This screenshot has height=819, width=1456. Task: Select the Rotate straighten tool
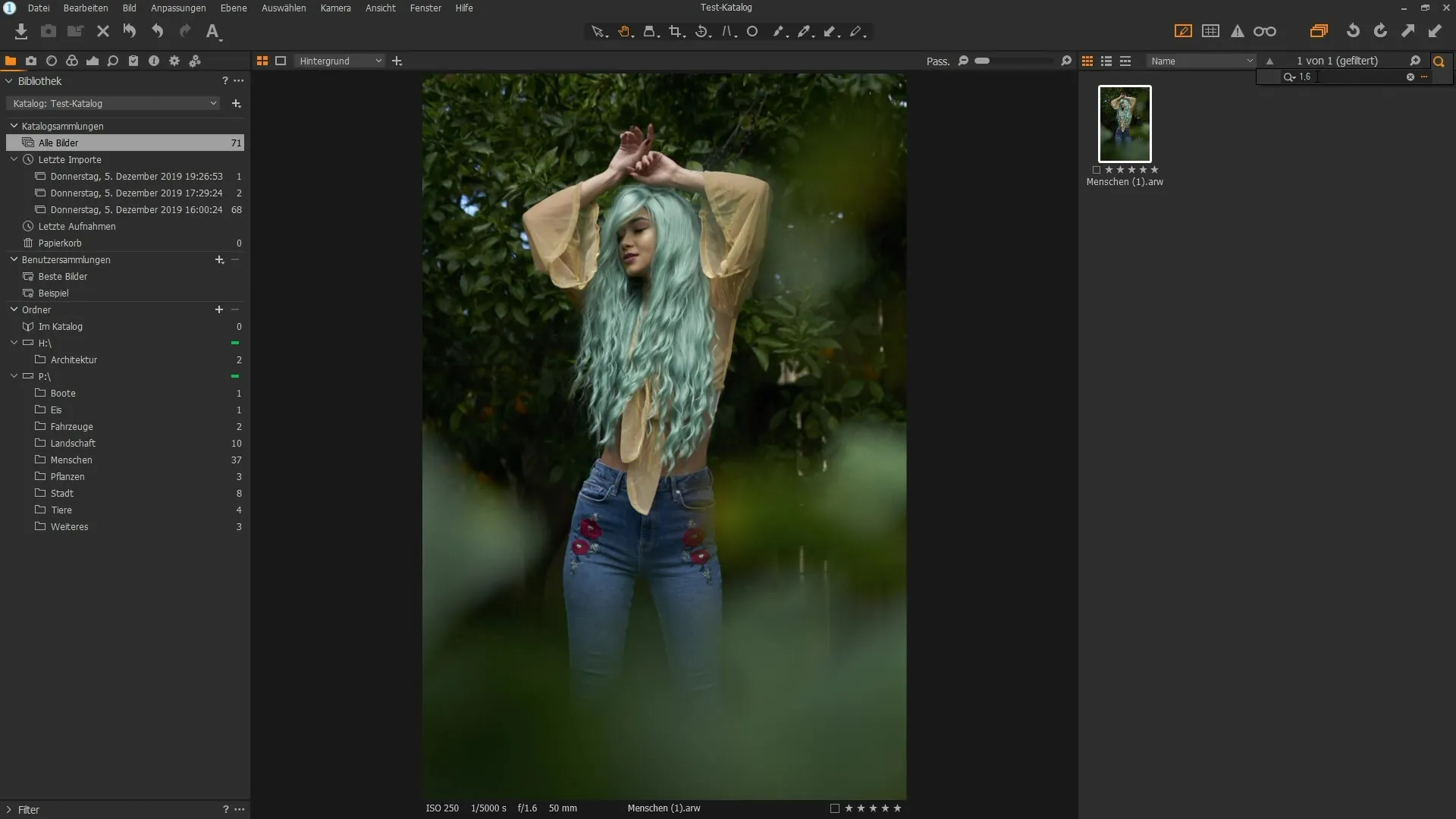pos(702,31)
